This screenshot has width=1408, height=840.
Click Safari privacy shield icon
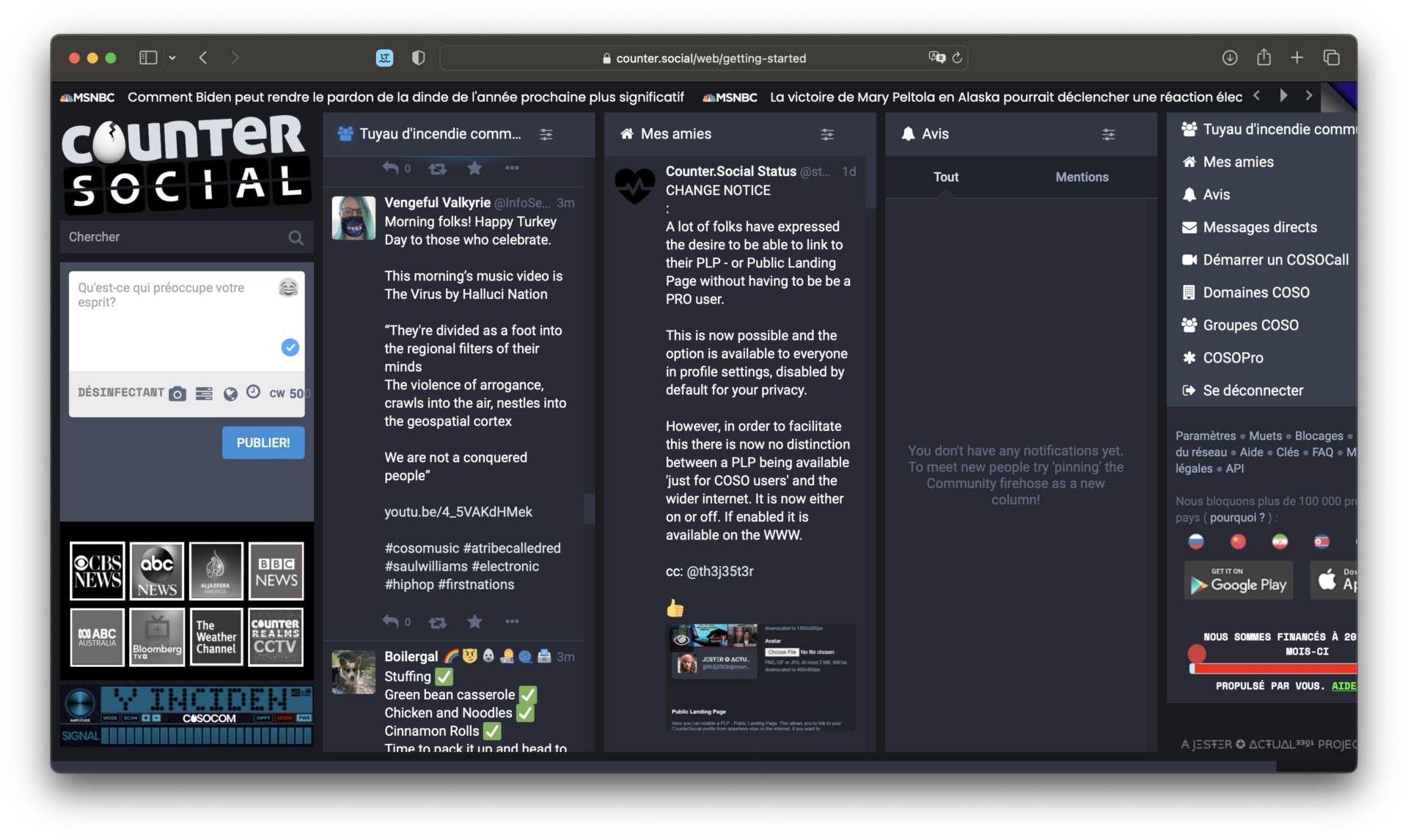tap(419, 58)
